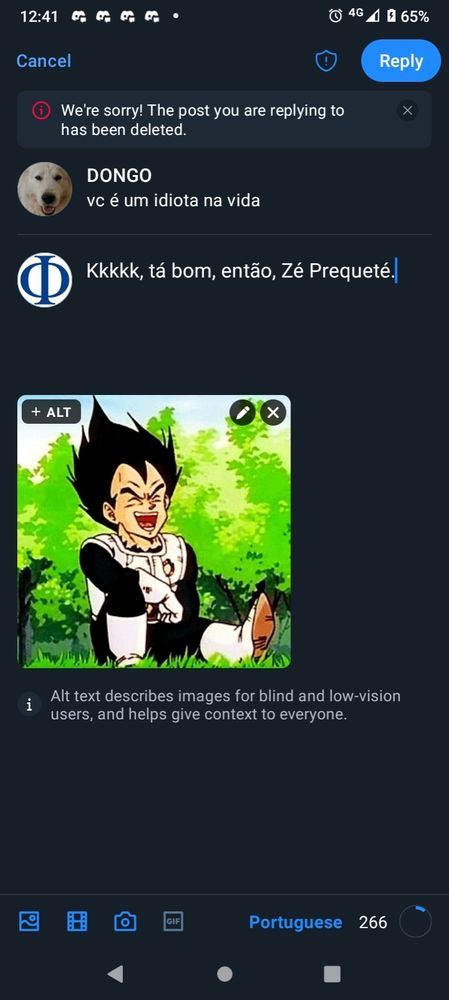Send the post with Reply button
The height and width of the screenshot is (1000, 449).
click(x=401, y=61)
